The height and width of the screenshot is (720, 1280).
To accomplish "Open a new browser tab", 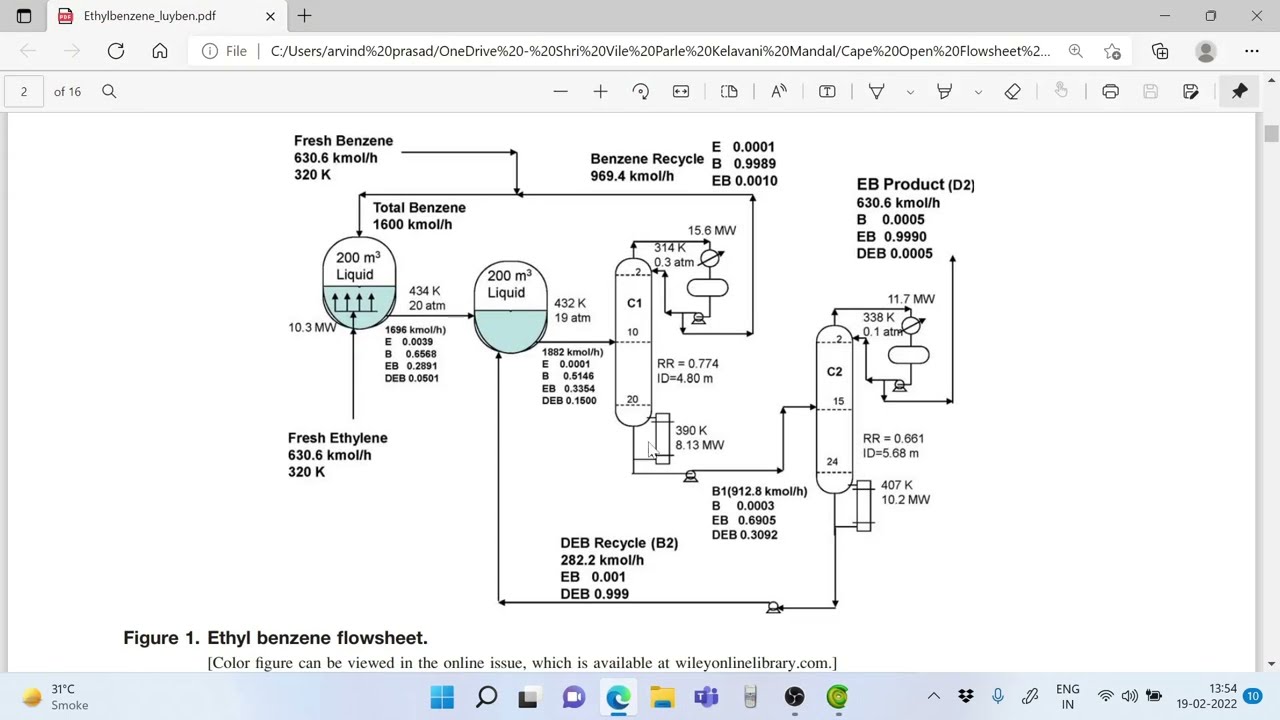I will [x=304, y=16].
